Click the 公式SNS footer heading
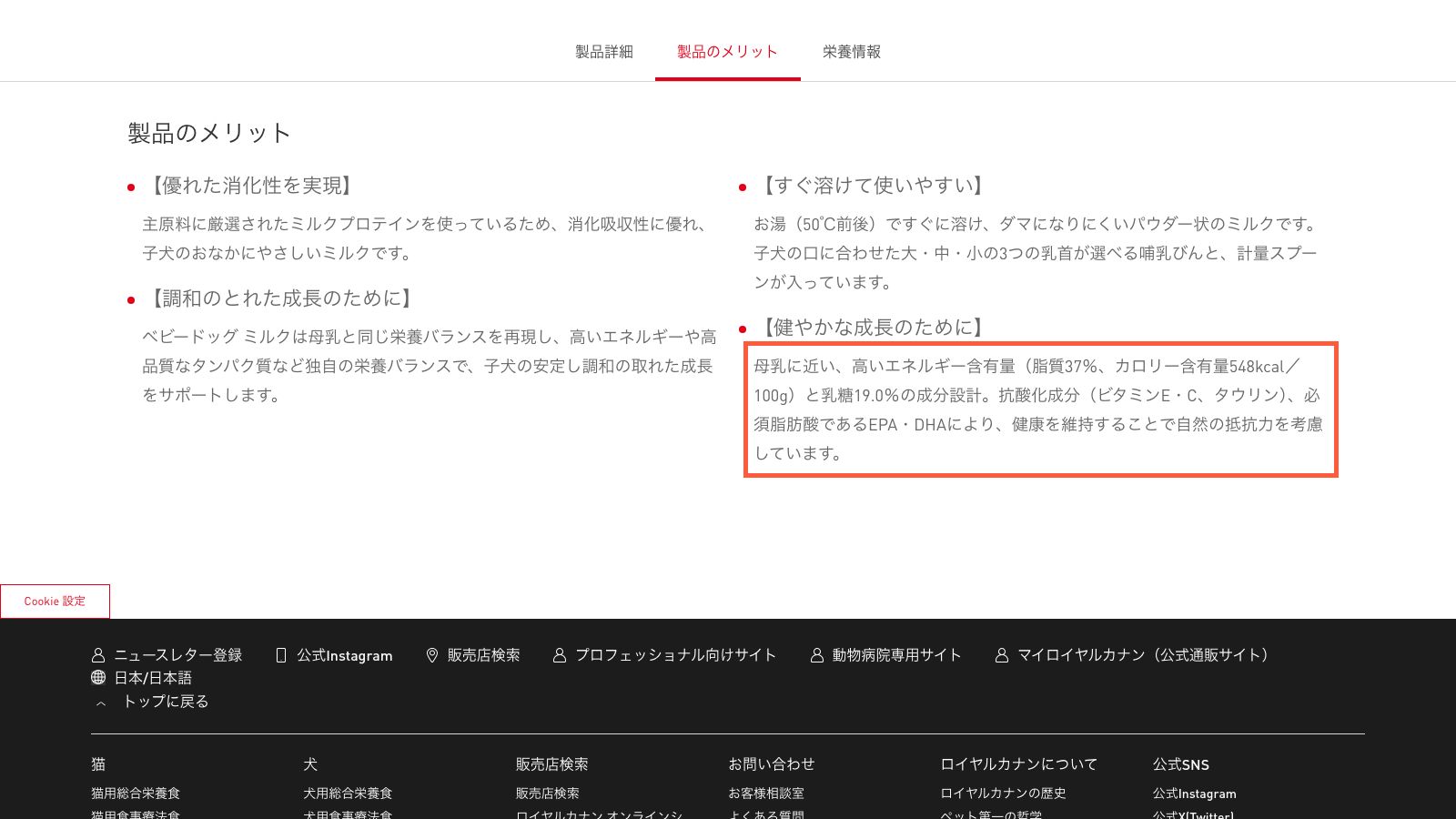1456x819 pixels. [x=1180, y=764]
